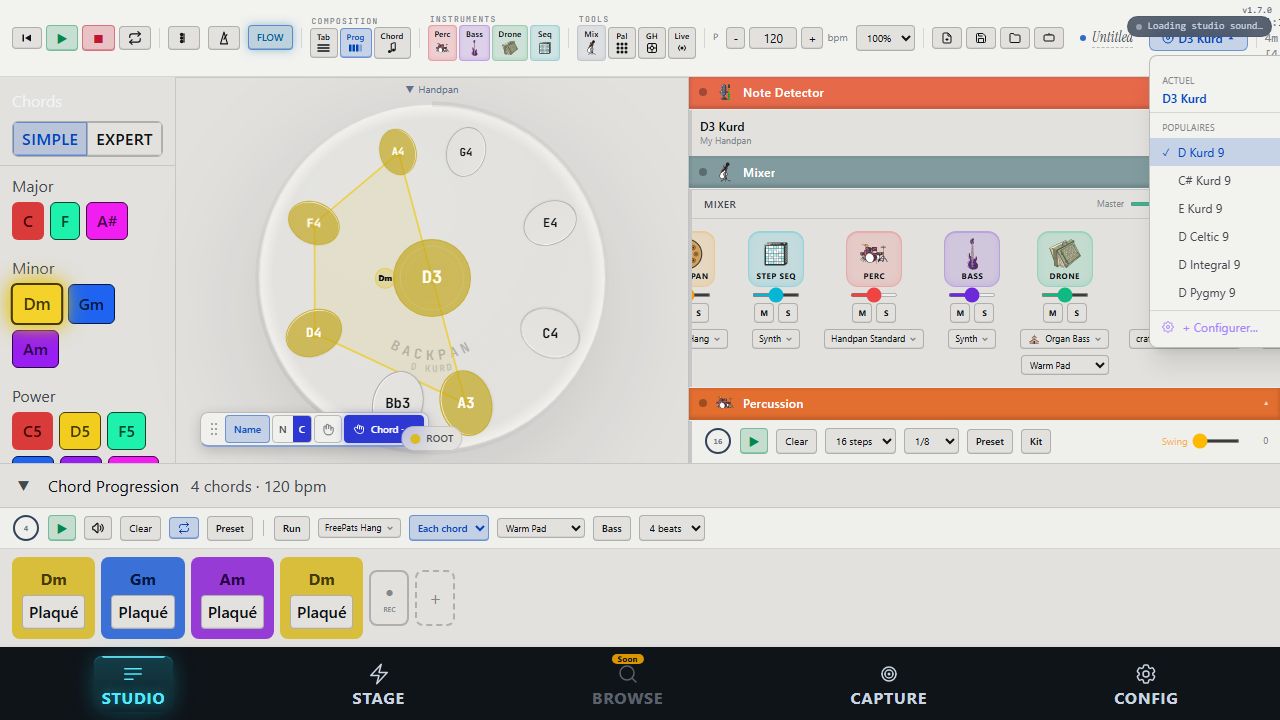Viewport: 1280px width, 720px height.
Task: Stop playback with the red stop button
Action: 98,38
